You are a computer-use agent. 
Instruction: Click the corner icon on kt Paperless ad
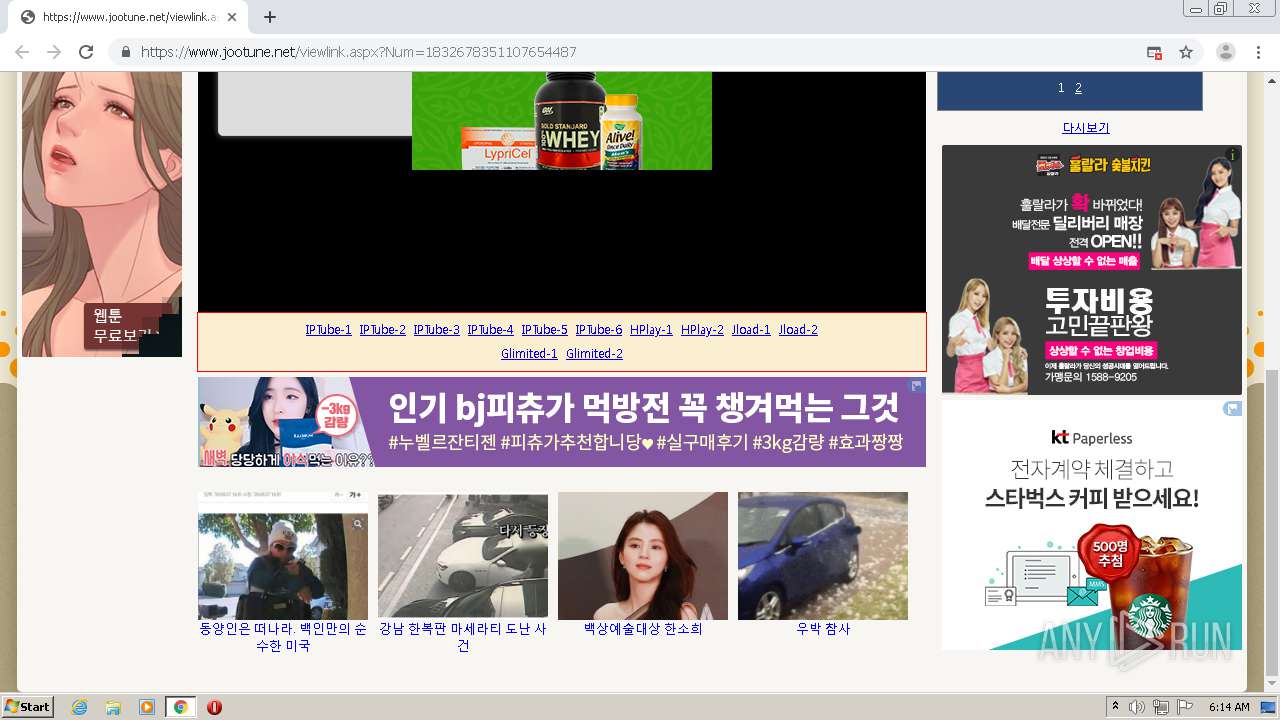(x=1233, y=408)
